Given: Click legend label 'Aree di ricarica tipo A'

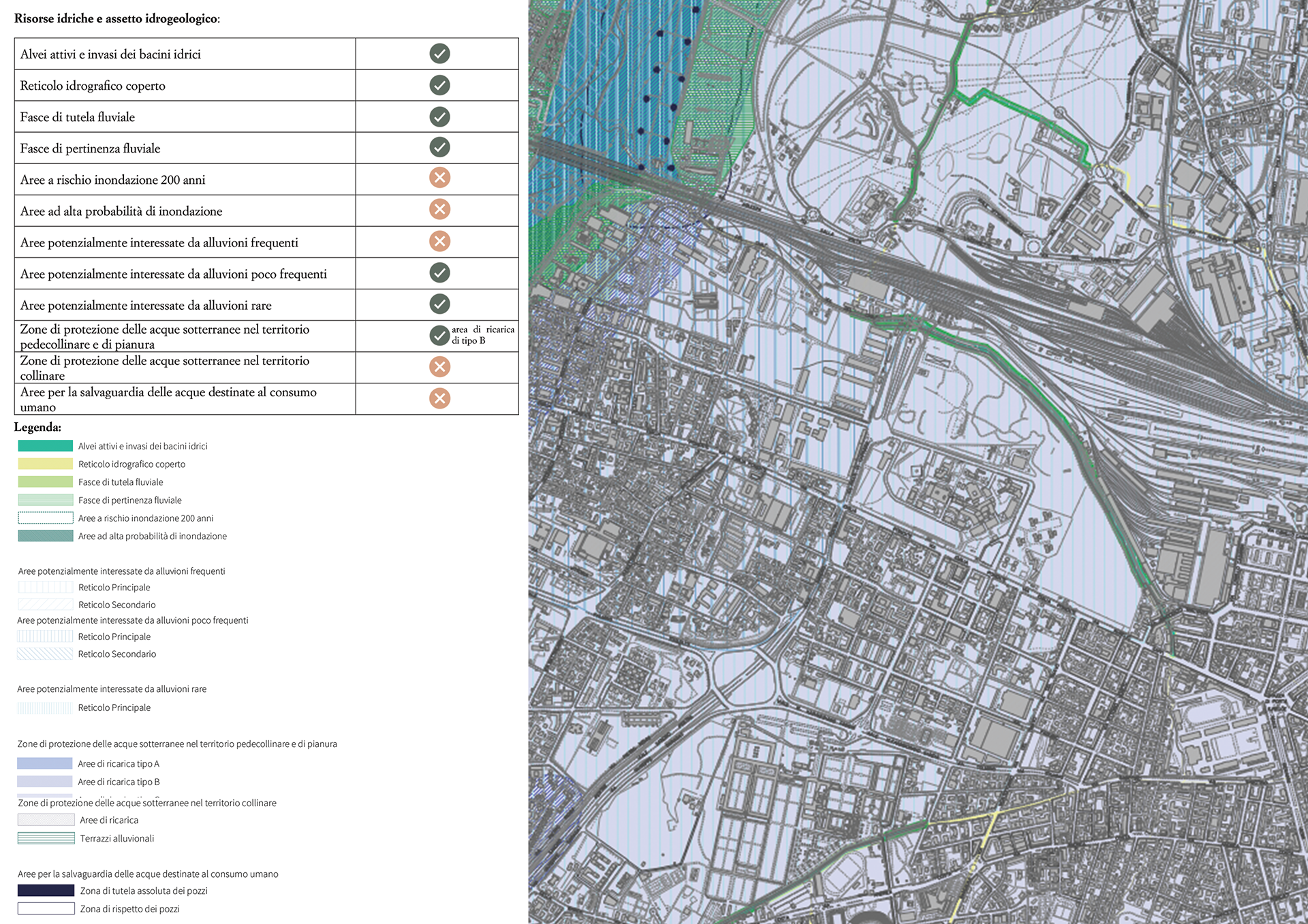Looking at the screenshot, I should 119,764.
